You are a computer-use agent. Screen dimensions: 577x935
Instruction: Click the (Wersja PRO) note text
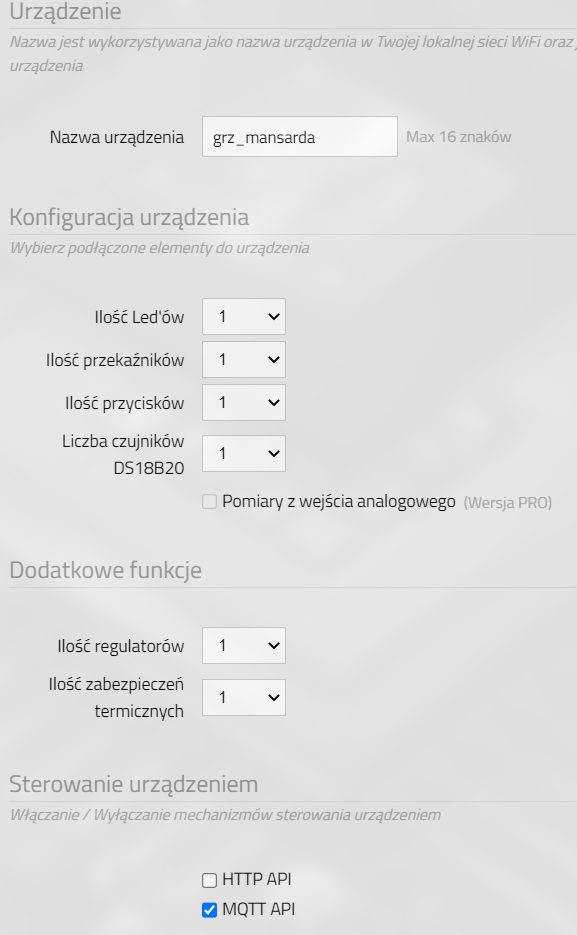pos(508,503)
